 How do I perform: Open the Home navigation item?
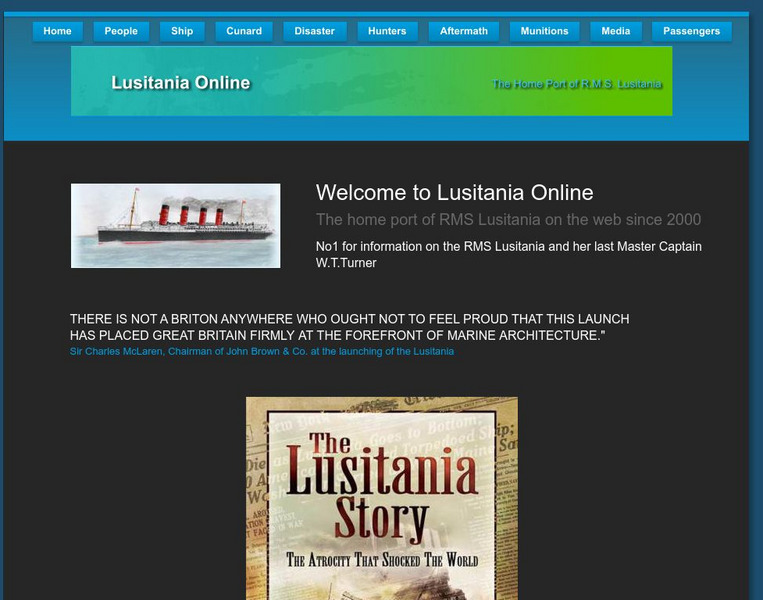coord(57,31)
